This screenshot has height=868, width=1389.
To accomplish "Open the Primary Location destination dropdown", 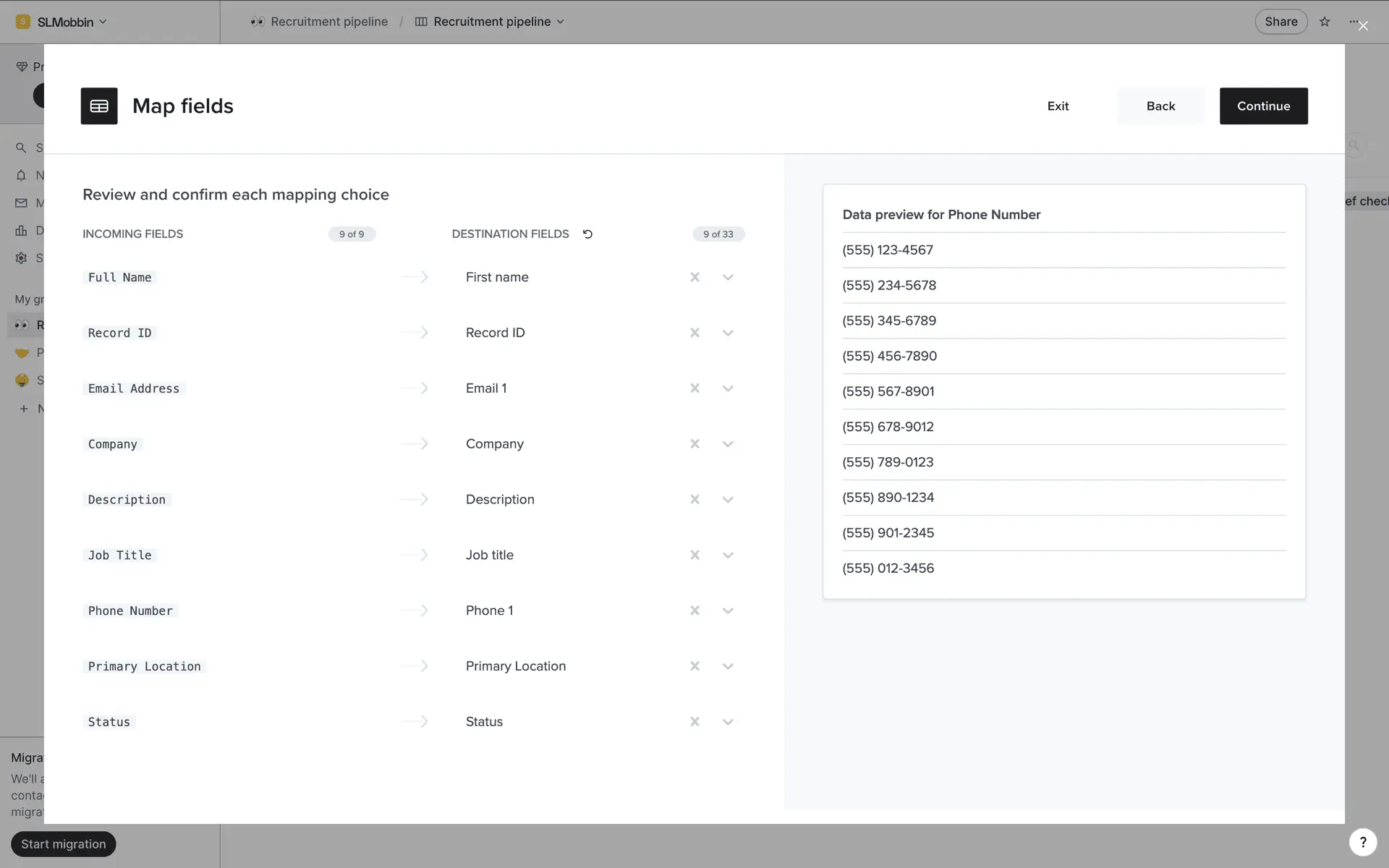I will 728,666.
